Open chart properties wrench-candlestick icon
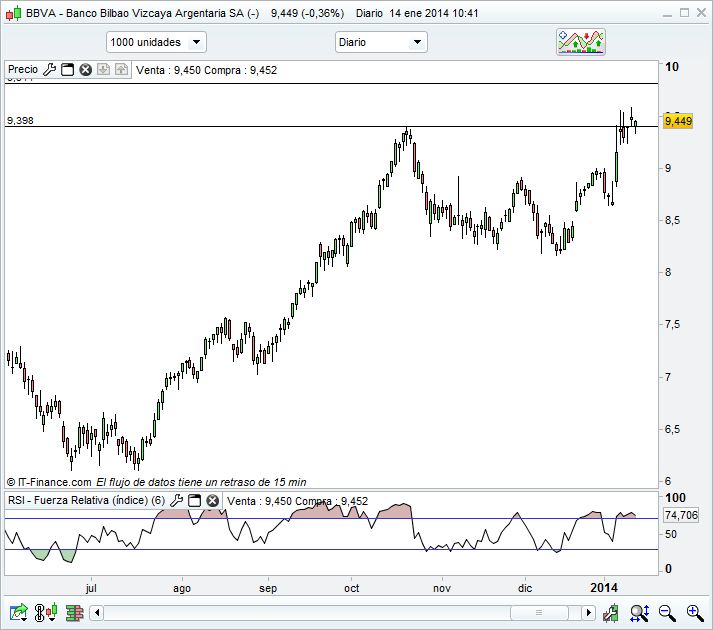The width and height of the screenshot is (713, 630). pyautogui.click(x=611, y=613)
